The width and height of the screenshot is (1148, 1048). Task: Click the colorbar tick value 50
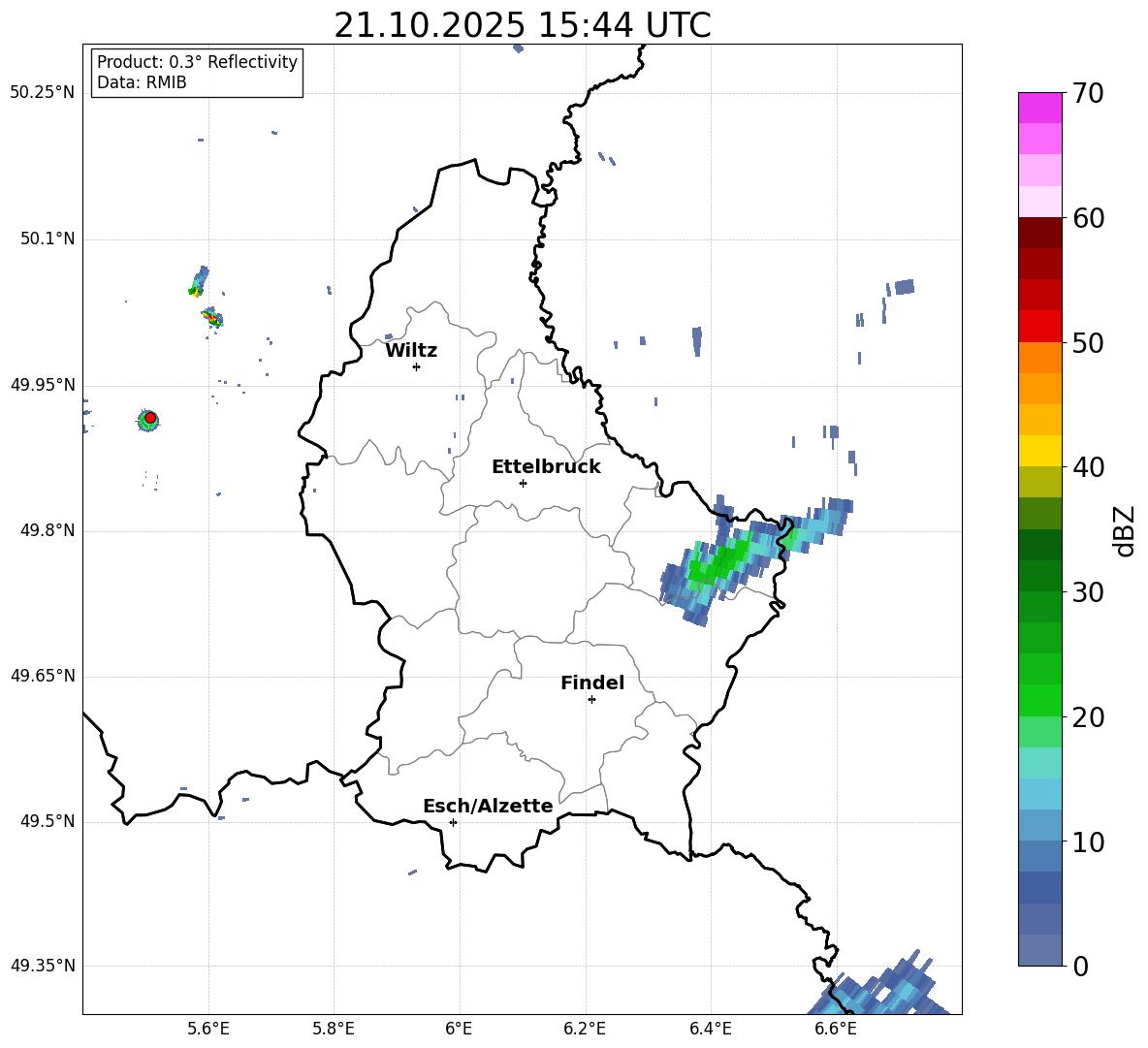[1088, 342]
